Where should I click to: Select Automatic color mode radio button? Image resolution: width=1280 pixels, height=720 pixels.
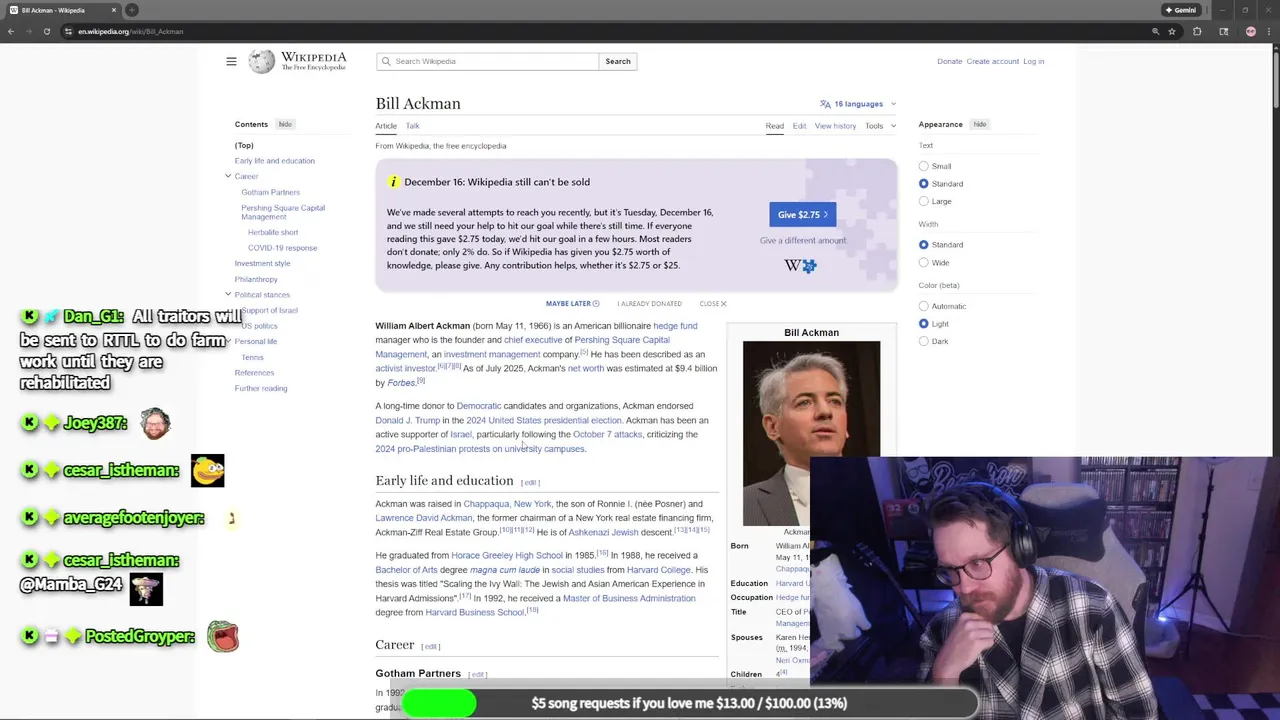point(923,306)
